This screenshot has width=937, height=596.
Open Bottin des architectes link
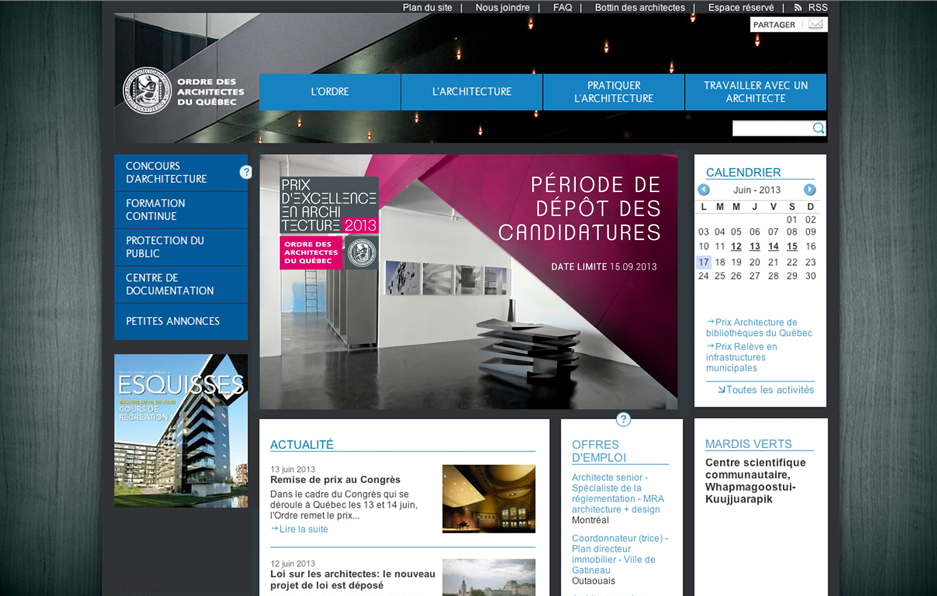[x=640, y=8]
